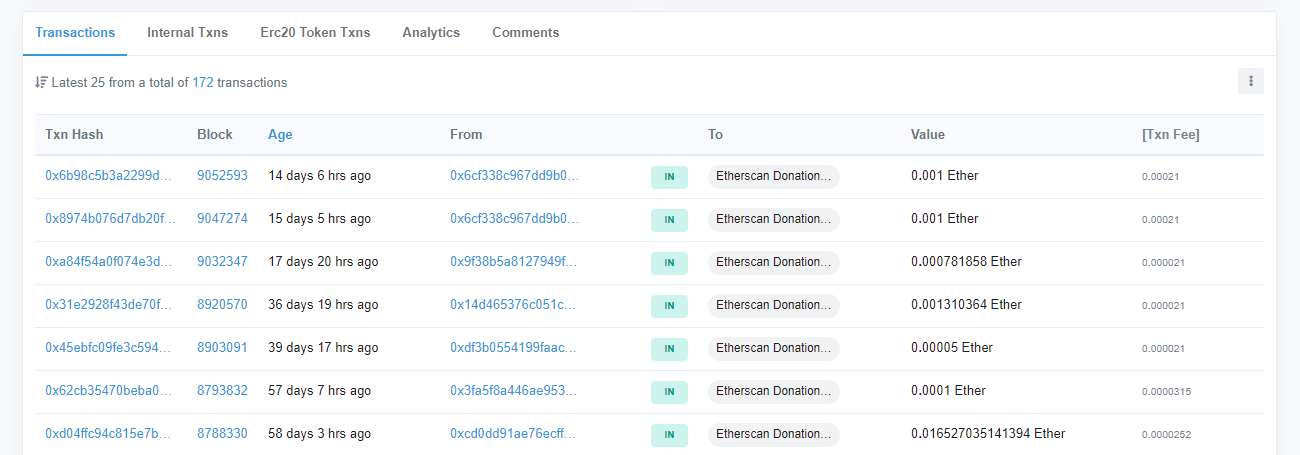The width and height of the screenshot is (1300, 455).
Task: Click Etherscan Donation tag in block 8903091 row
Action: [773, 348]
